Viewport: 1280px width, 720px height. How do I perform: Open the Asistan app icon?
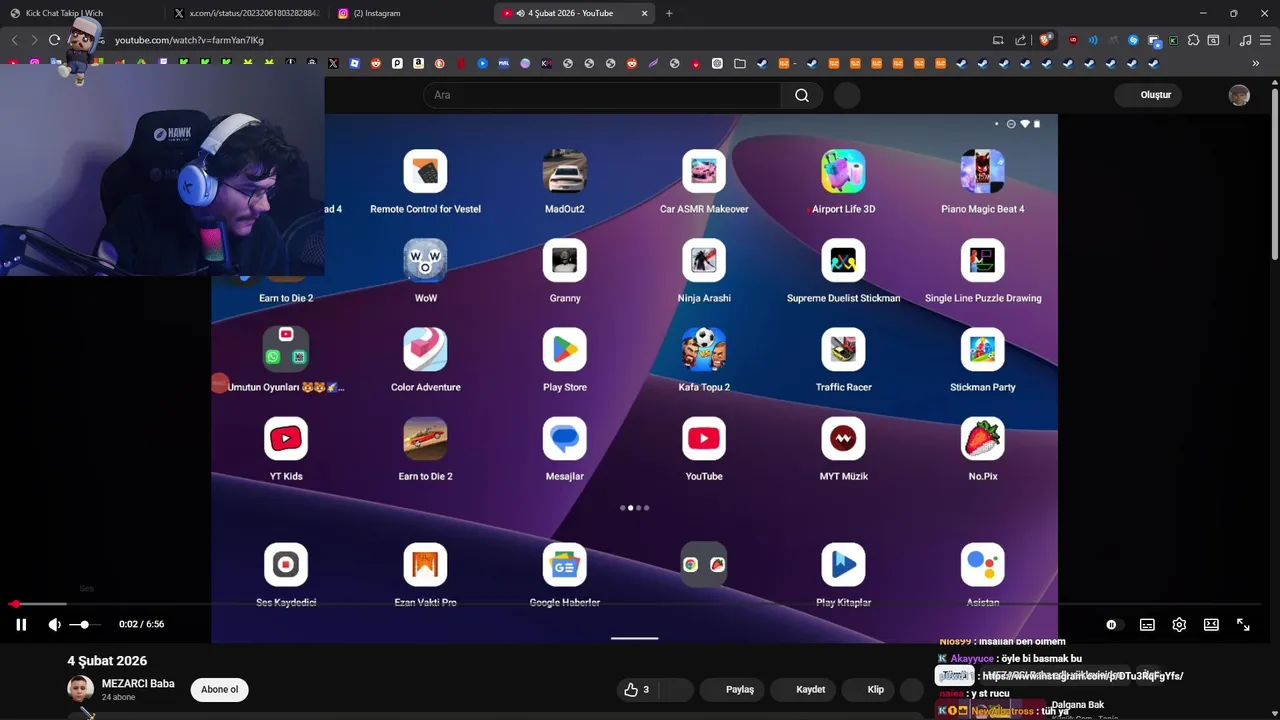point(983,565)
